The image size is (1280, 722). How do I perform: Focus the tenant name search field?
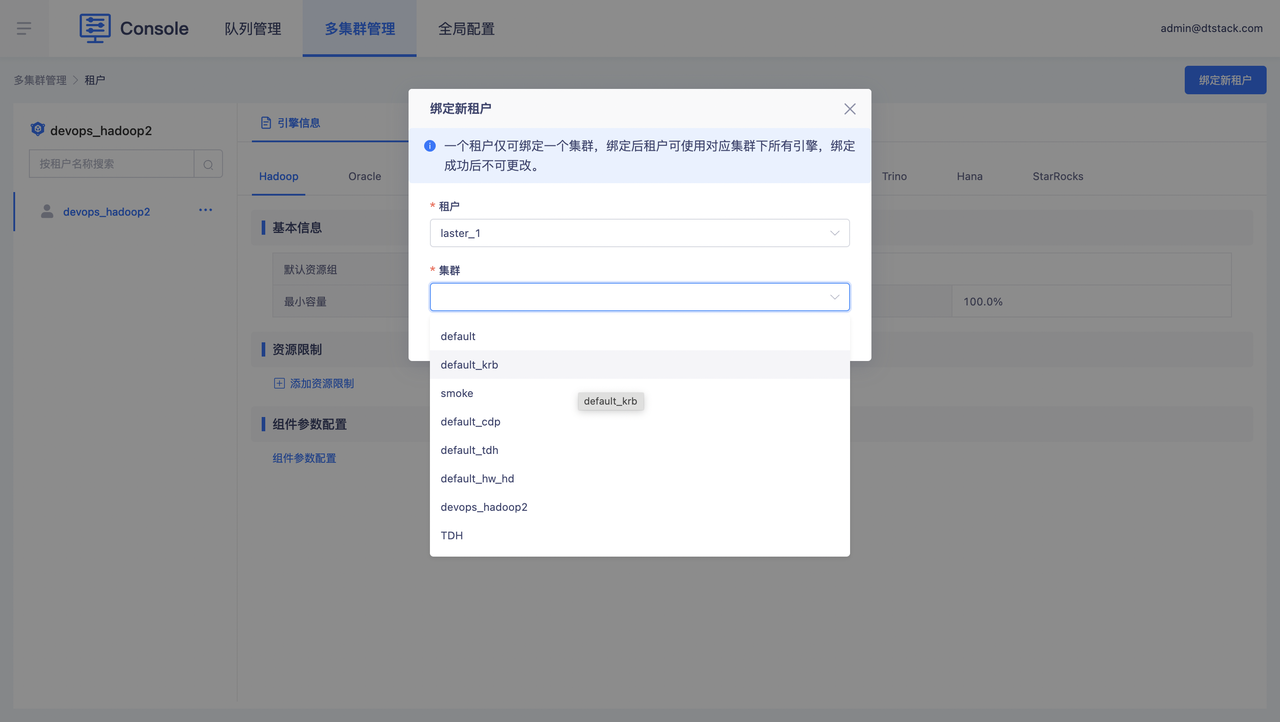(x=111, y=164)
